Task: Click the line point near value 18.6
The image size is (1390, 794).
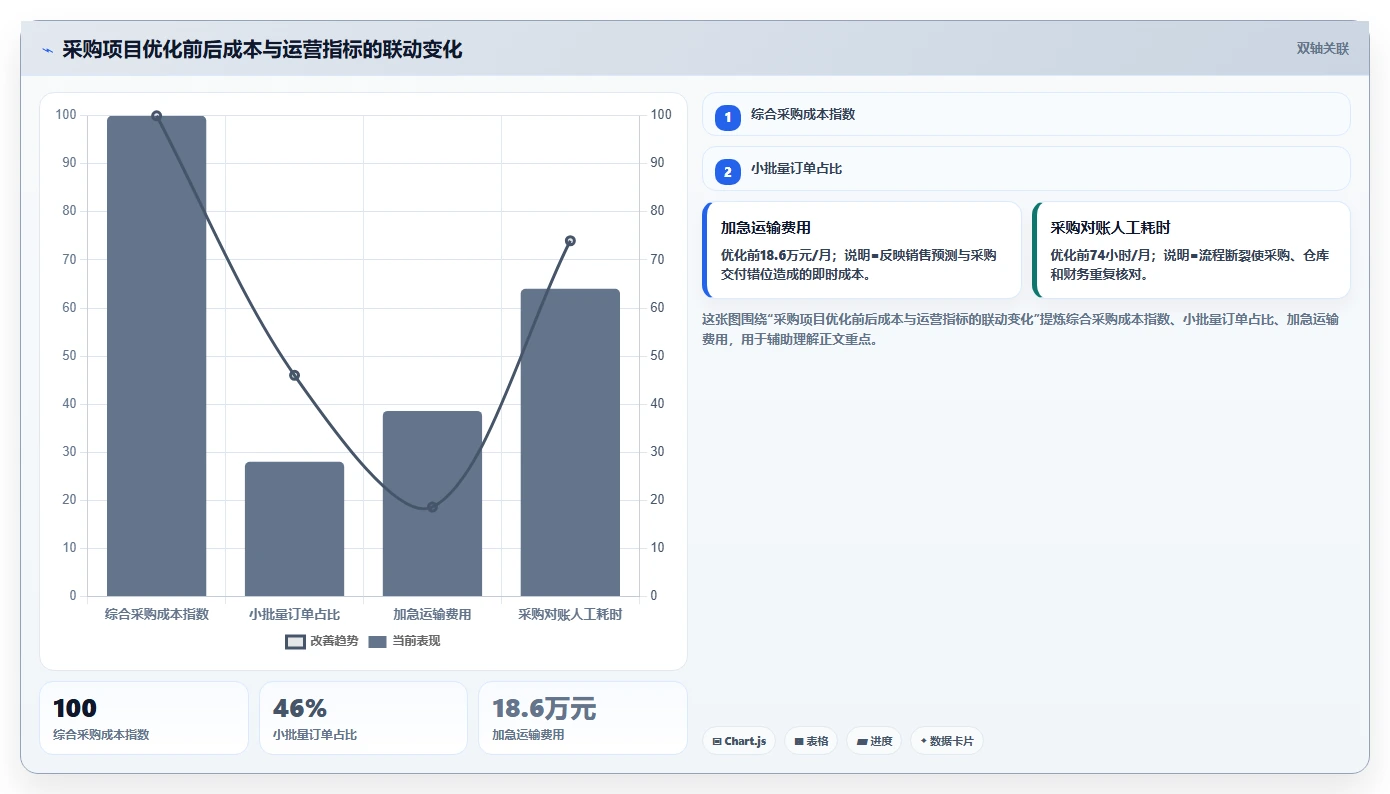Action: (433, 507)
